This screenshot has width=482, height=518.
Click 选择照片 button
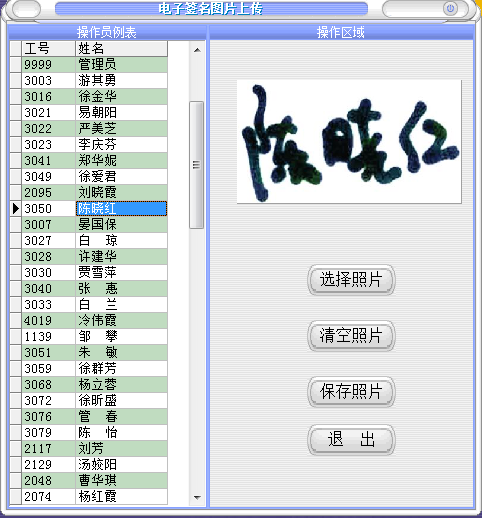(x=351, y=279)
